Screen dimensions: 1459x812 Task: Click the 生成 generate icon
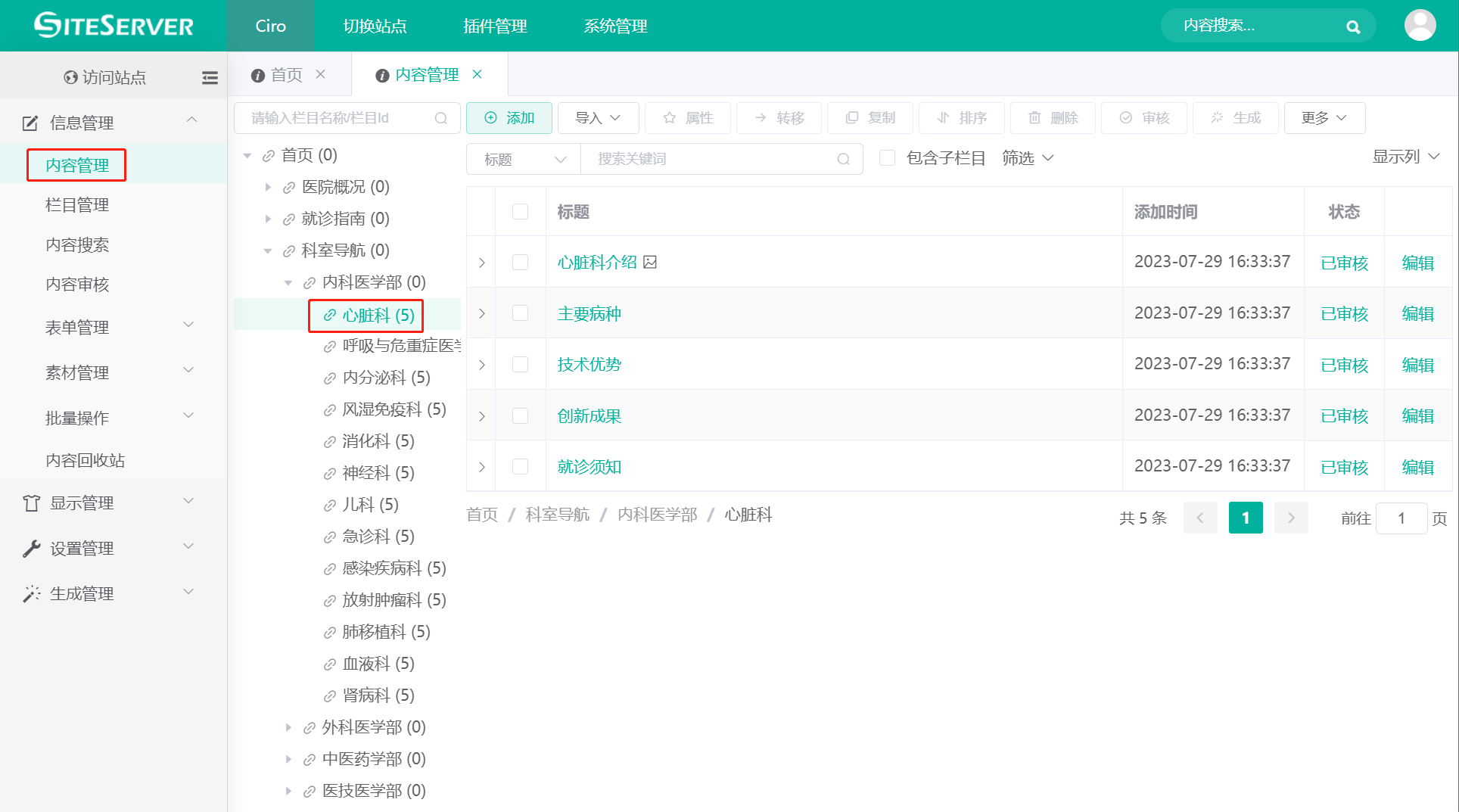click(1217, 118)
